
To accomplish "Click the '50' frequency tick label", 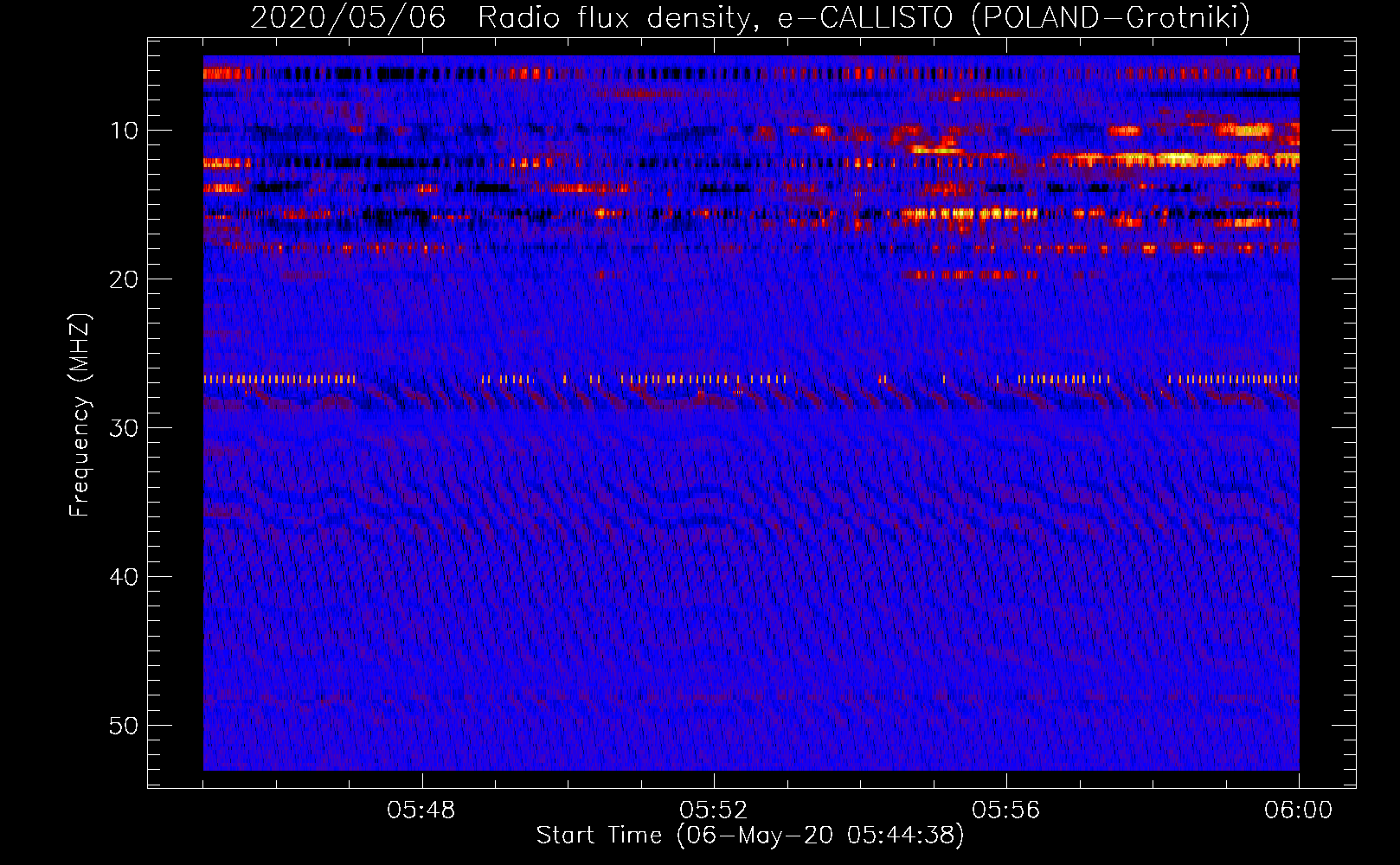I will pyautogui.click(x=125, y=726).
